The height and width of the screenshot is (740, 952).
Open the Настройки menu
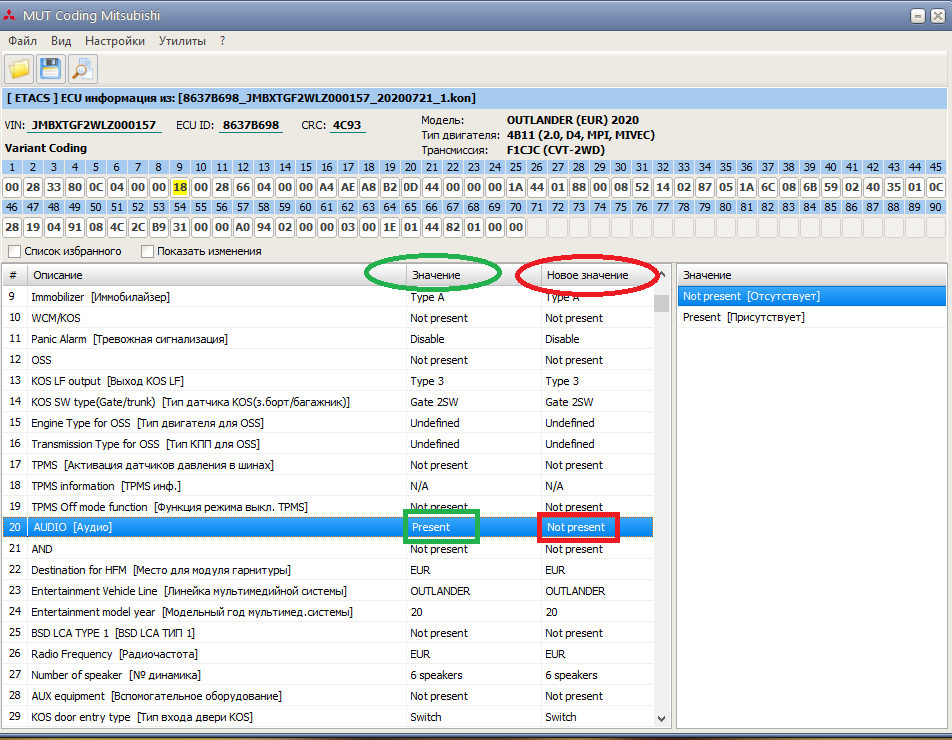tap(115, 41)
